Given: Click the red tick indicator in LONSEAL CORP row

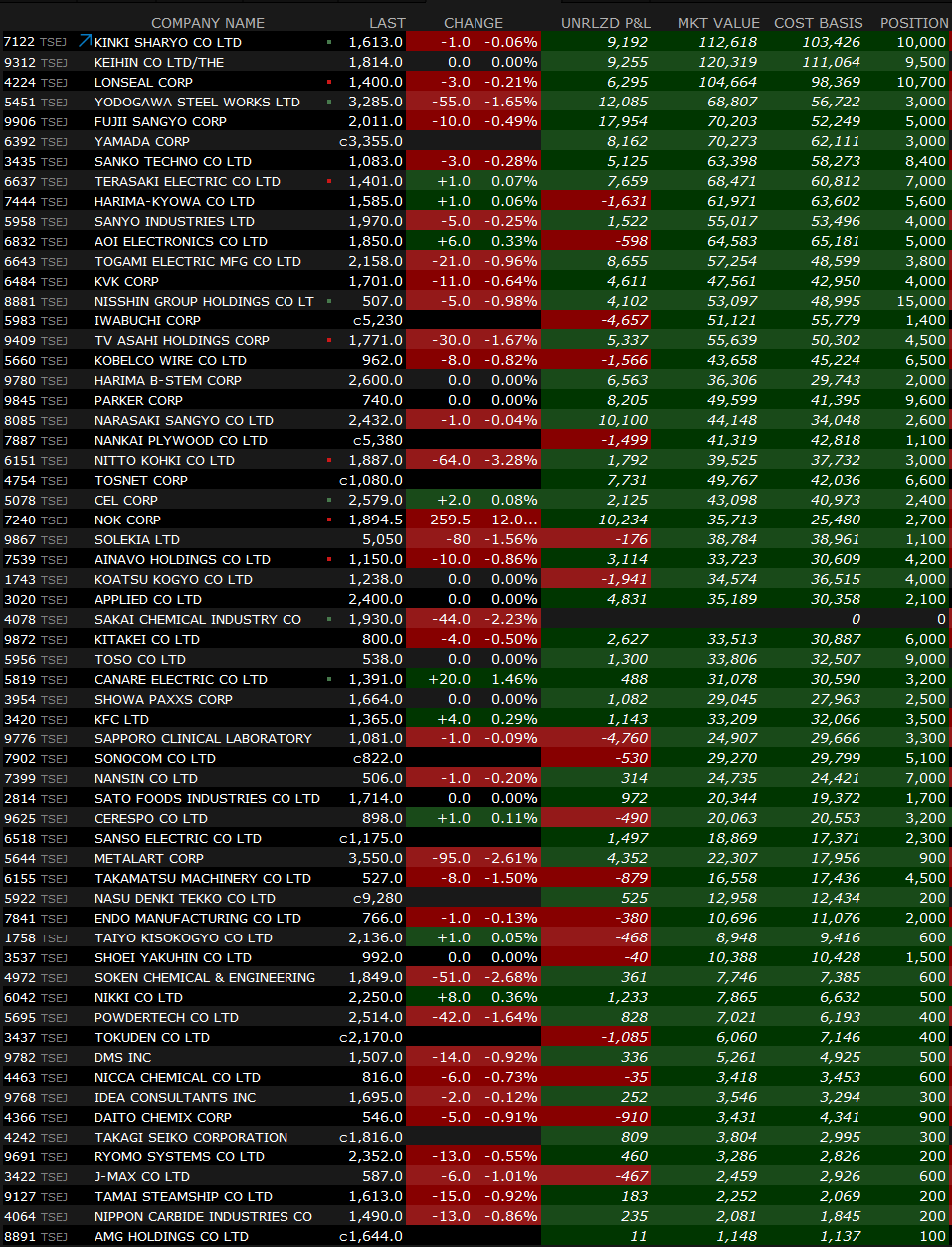Looking at the screenshot, I should click(329, 82).
